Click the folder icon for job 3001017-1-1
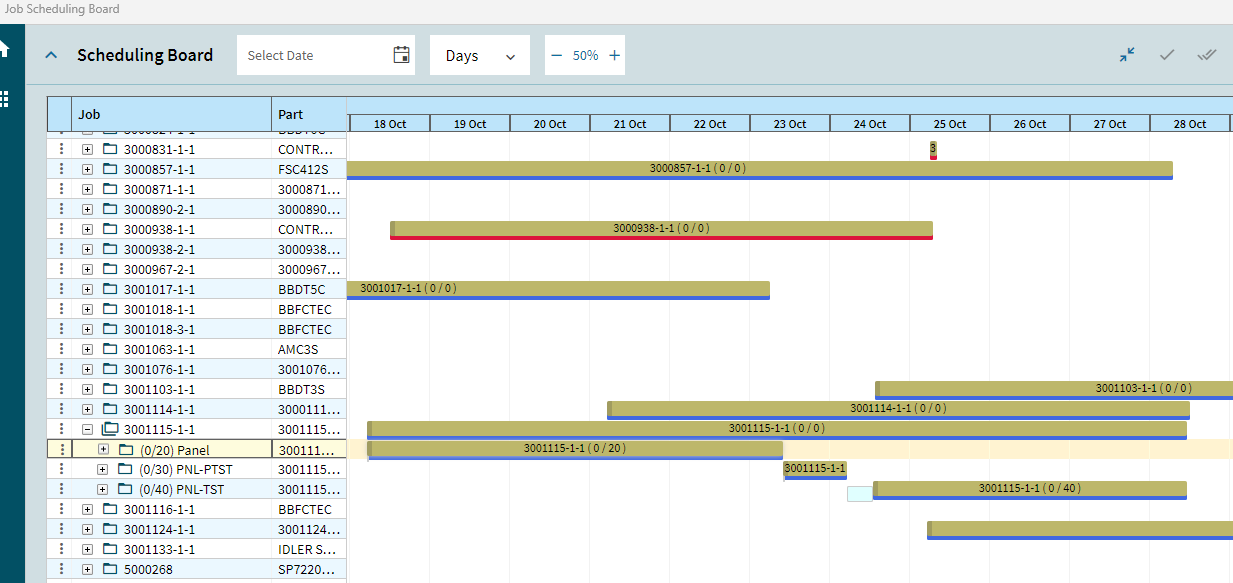This screenshot has width=1233, height=583. (110, 289)
